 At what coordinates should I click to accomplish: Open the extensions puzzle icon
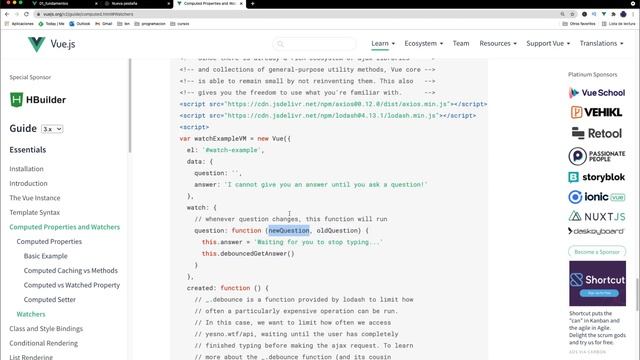pos(613,14)
